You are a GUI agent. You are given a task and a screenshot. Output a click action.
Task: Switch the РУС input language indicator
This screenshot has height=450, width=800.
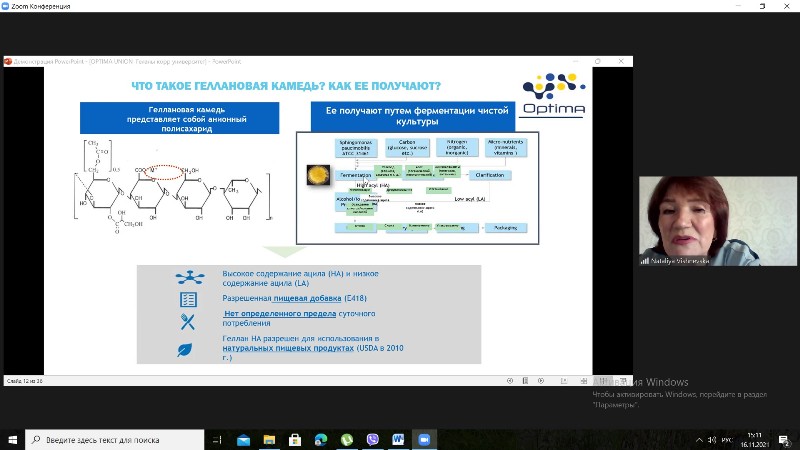tap(727, 440)
